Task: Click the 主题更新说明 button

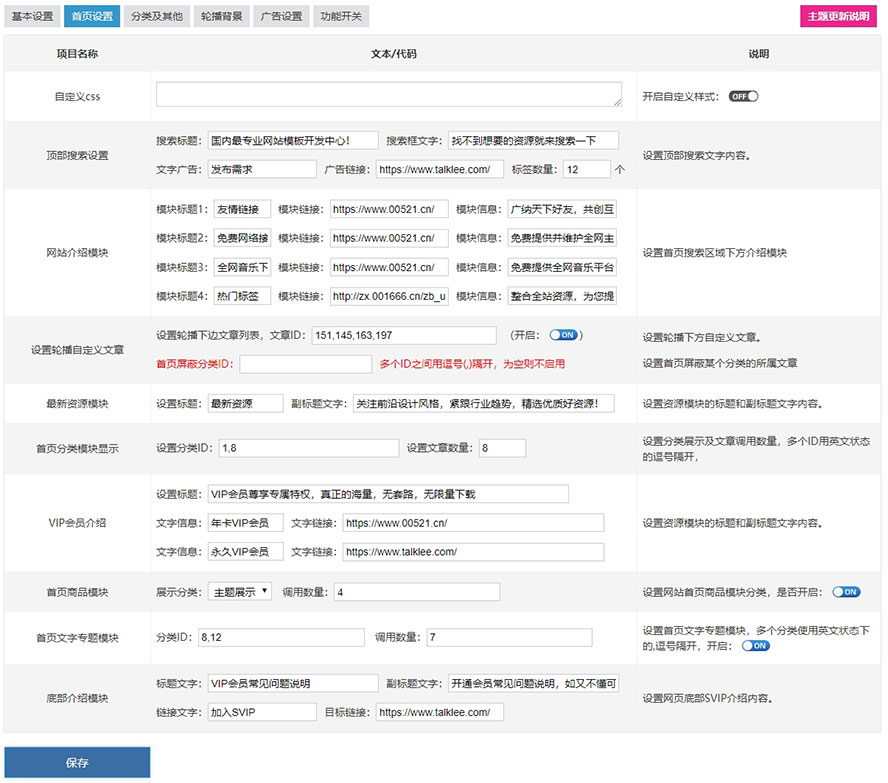Action: 838,17
